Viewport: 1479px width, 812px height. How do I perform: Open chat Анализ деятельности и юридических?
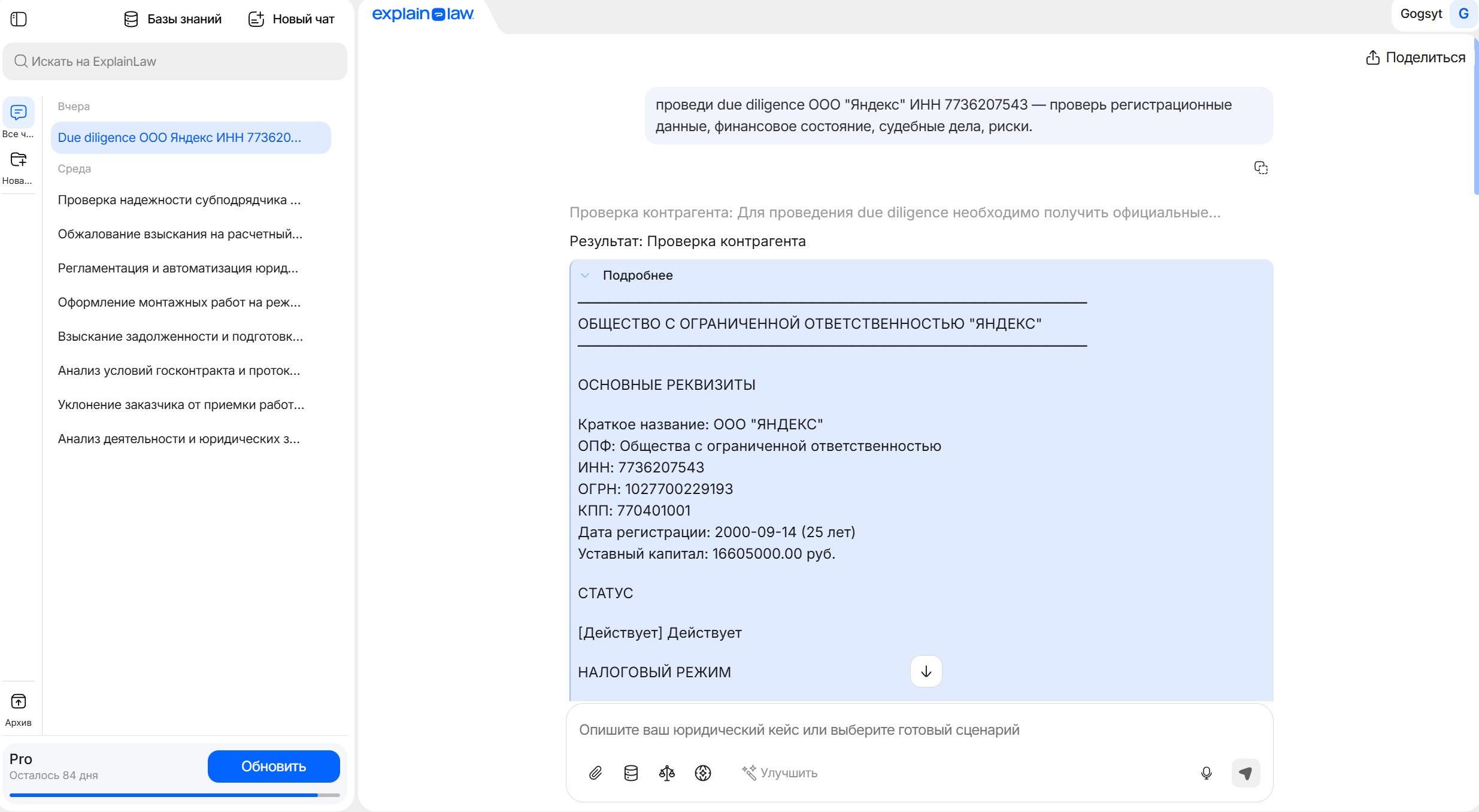click(191, 438)
